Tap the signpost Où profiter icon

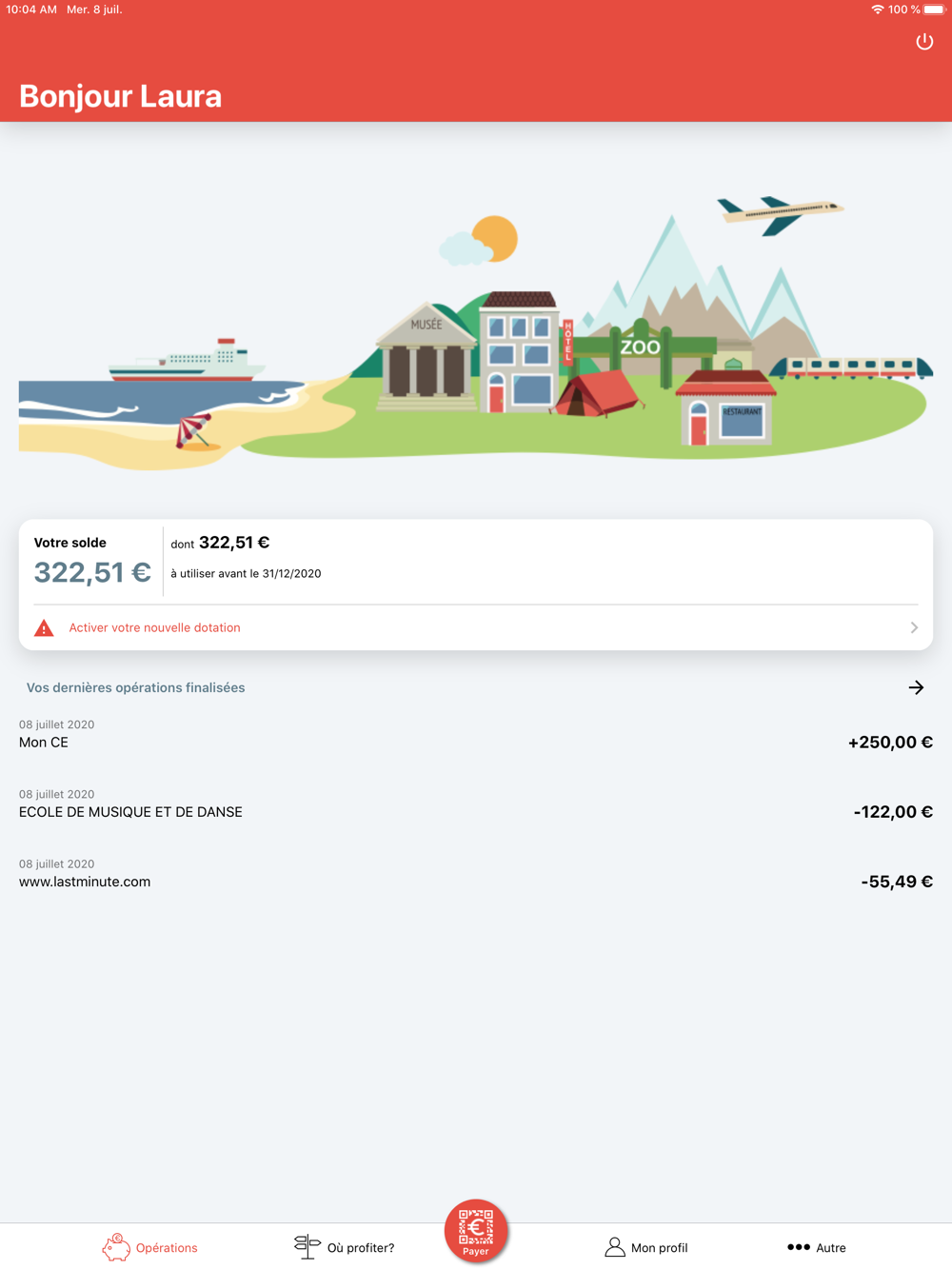[x=307, y=1246]
